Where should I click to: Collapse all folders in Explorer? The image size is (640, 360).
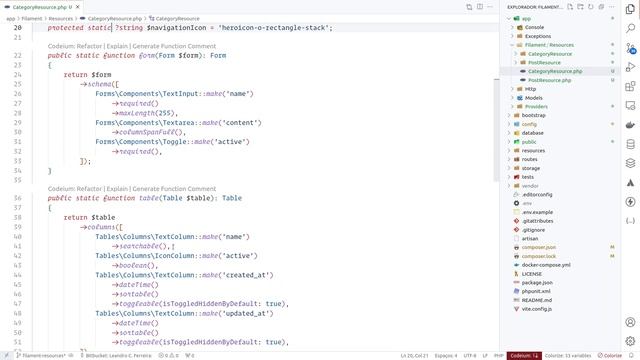[601, 7]
